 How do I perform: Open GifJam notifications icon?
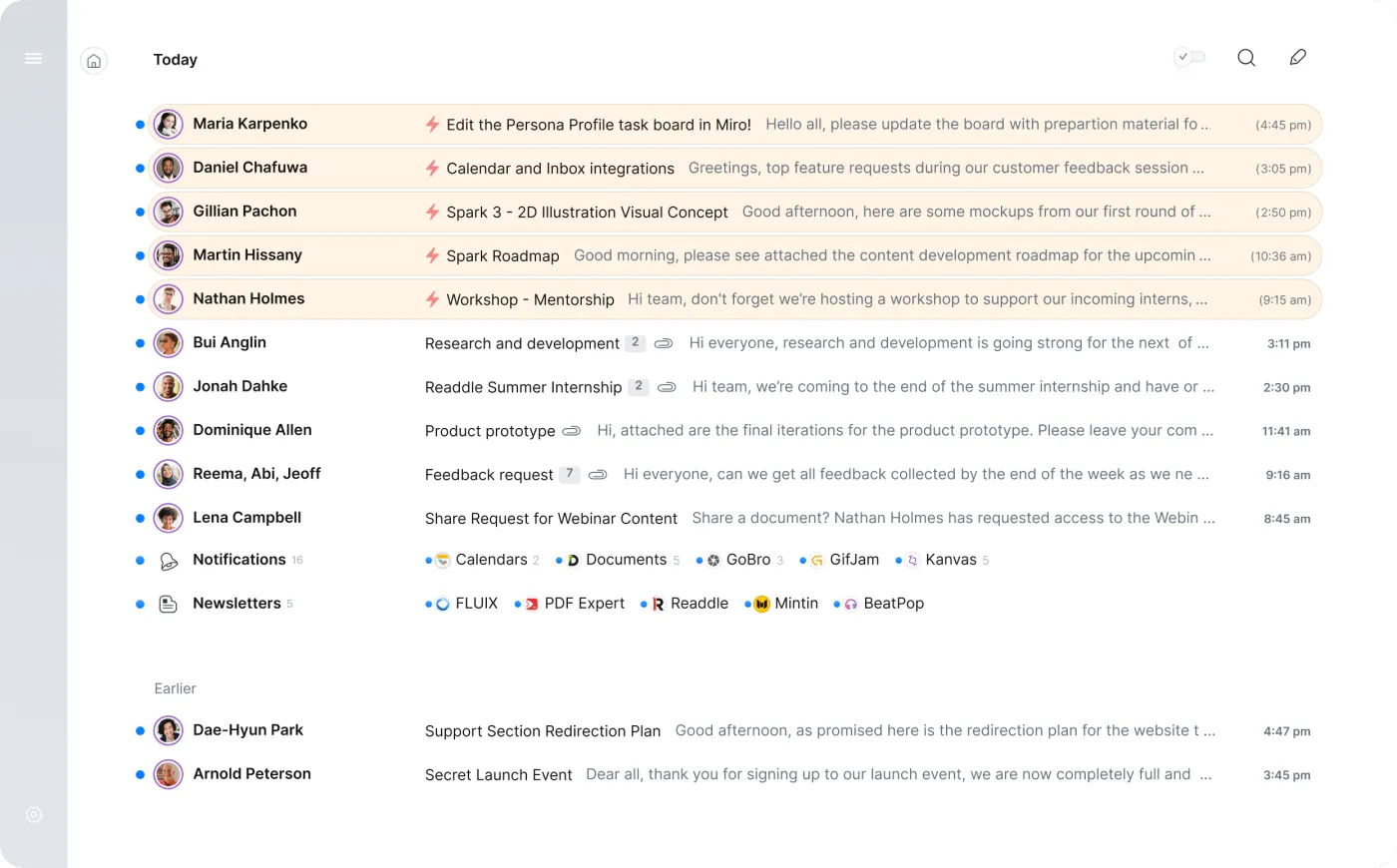tap(817, 561)
